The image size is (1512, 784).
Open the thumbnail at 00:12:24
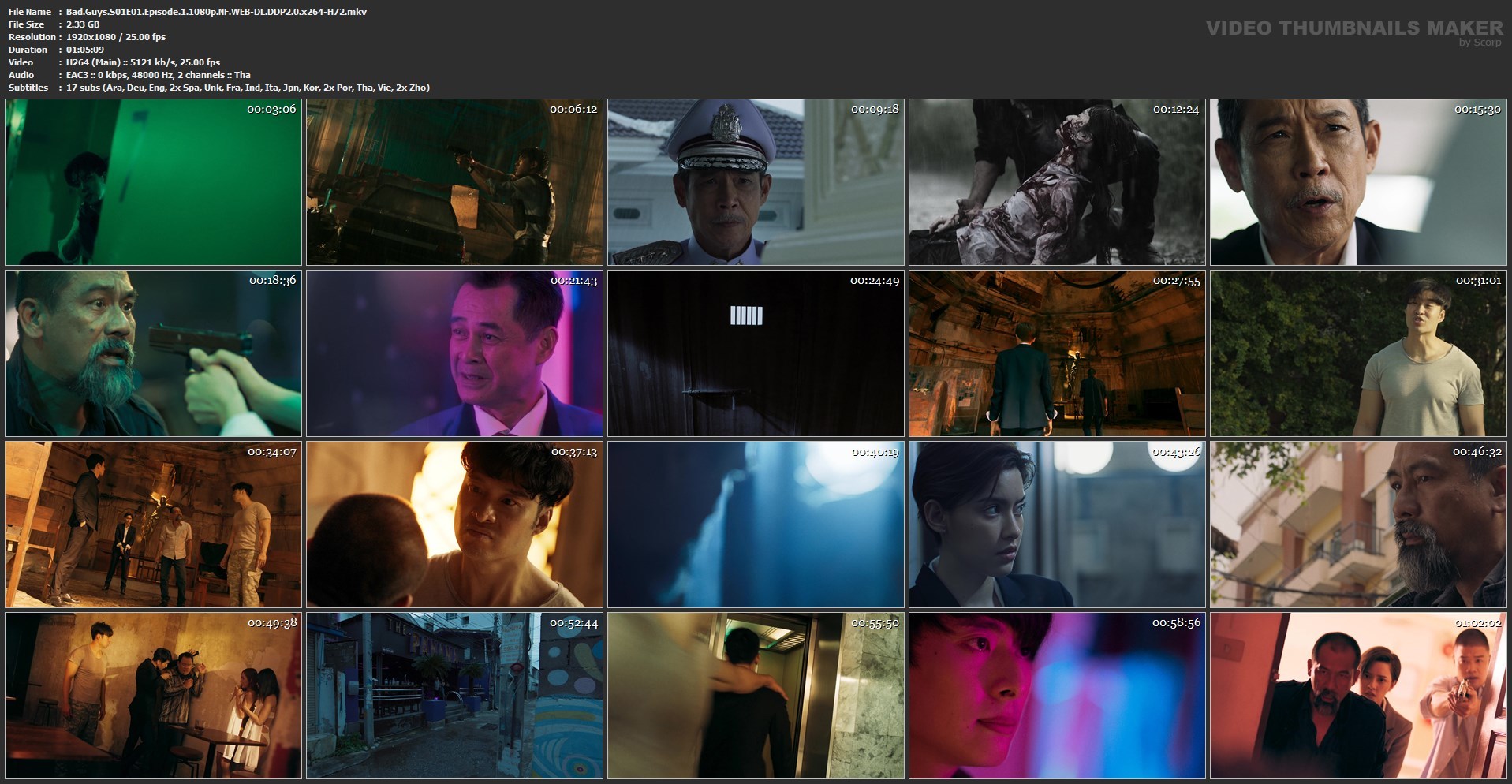[x=1057, y=182]
